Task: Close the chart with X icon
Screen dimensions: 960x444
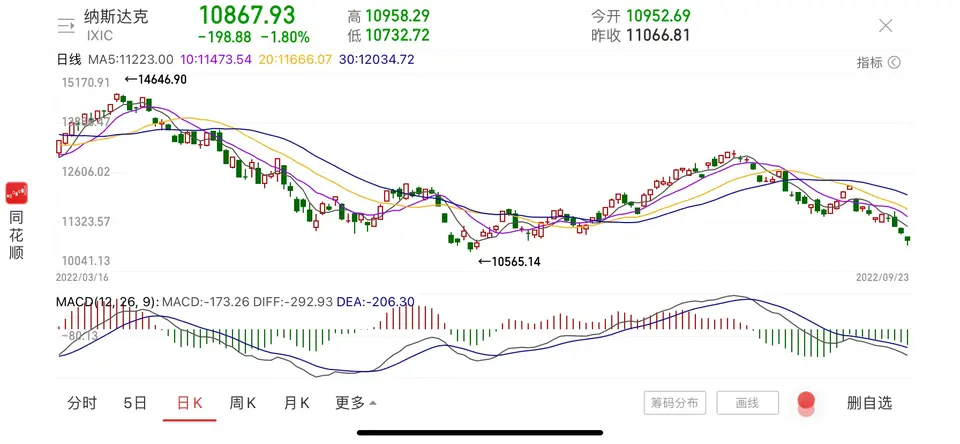Action: (x=885, y=25)
